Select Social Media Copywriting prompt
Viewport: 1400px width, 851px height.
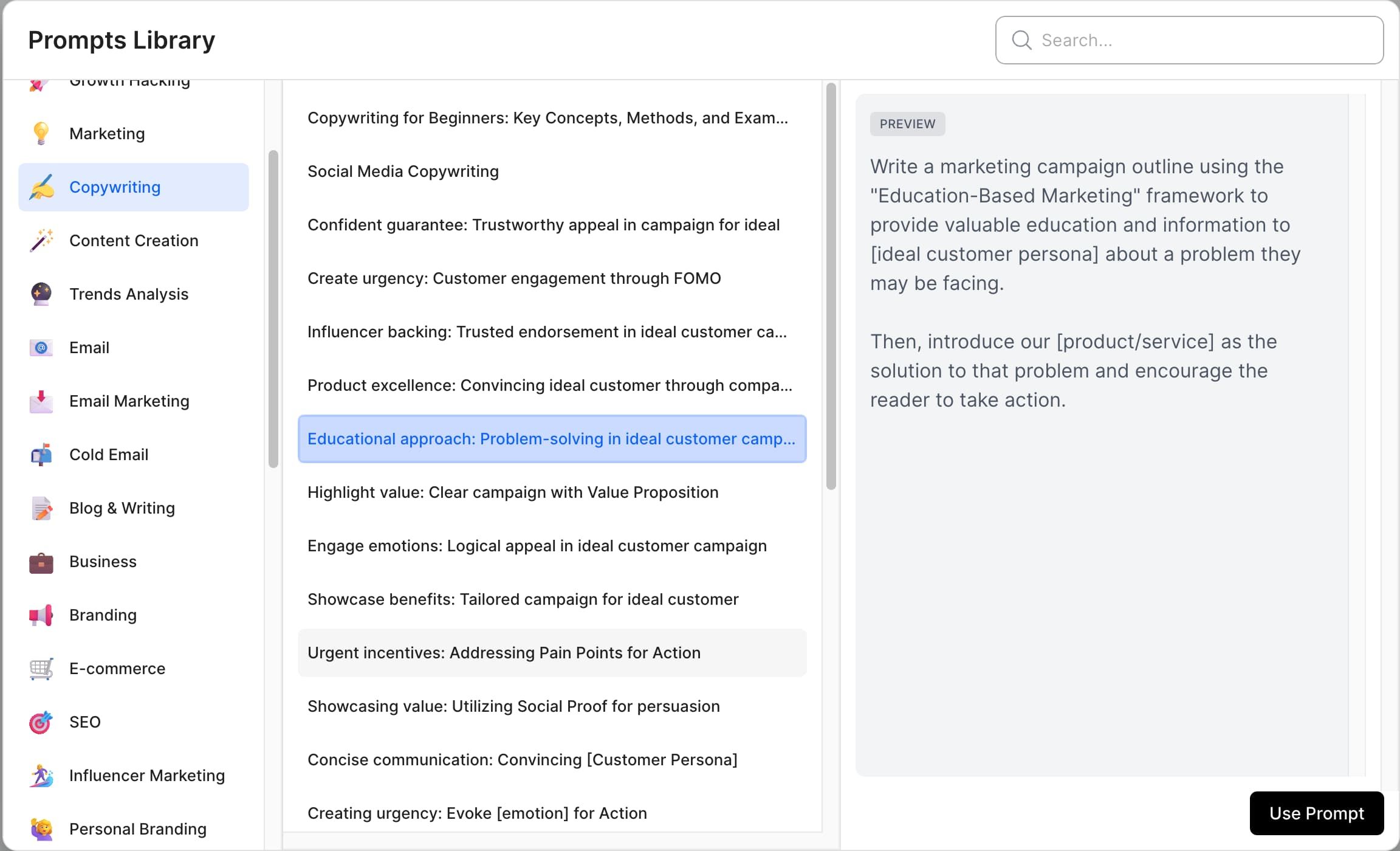[404, 171]
